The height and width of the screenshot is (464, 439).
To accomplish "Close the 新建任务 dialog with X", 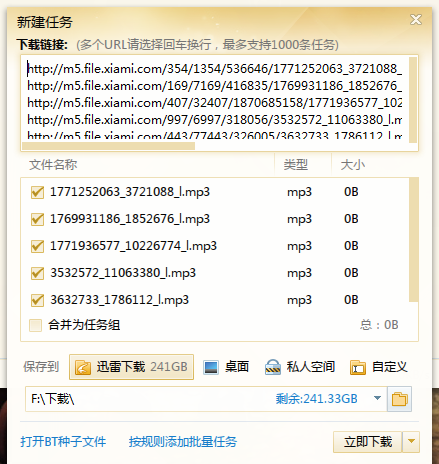I will point(416,20).
